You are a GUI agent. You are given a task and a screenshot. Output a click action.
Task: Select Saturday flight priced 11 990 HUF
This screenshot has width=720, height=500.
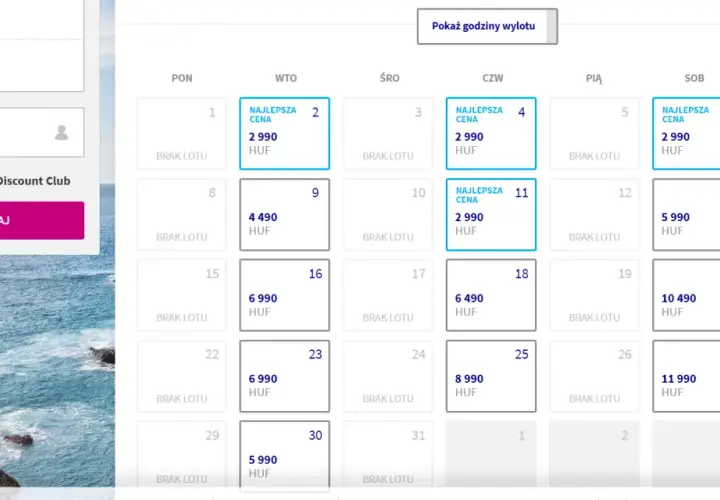click(x=686, y=376)
